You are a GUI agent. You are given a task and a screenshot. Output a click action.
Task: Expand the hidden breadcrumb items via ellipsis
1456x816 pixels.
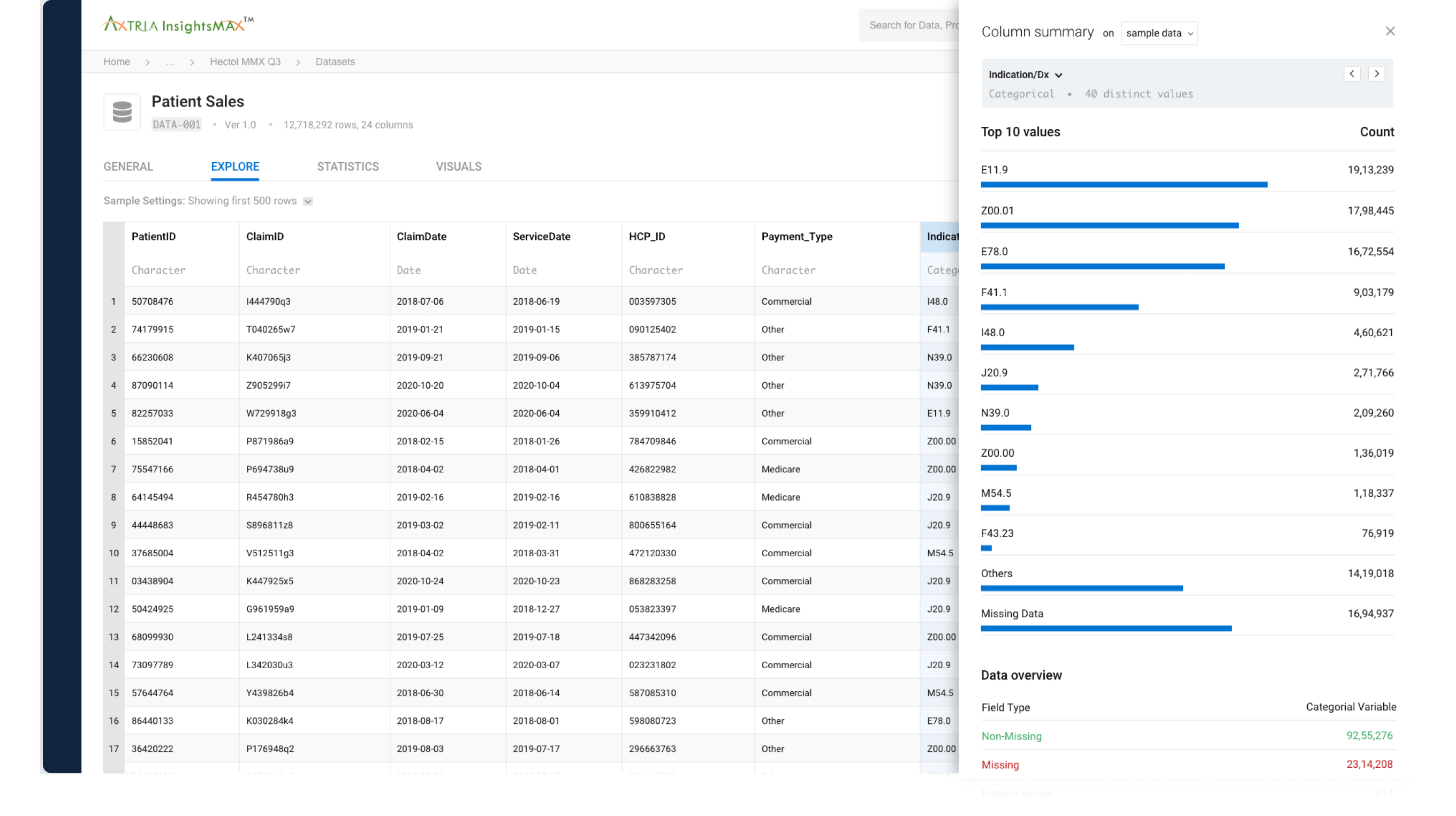[x=170, y=62]
